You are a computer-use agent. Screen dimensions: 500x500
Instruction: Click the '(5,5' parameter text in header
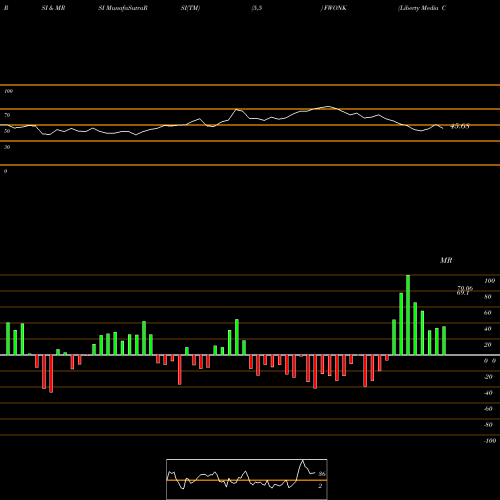257,8
